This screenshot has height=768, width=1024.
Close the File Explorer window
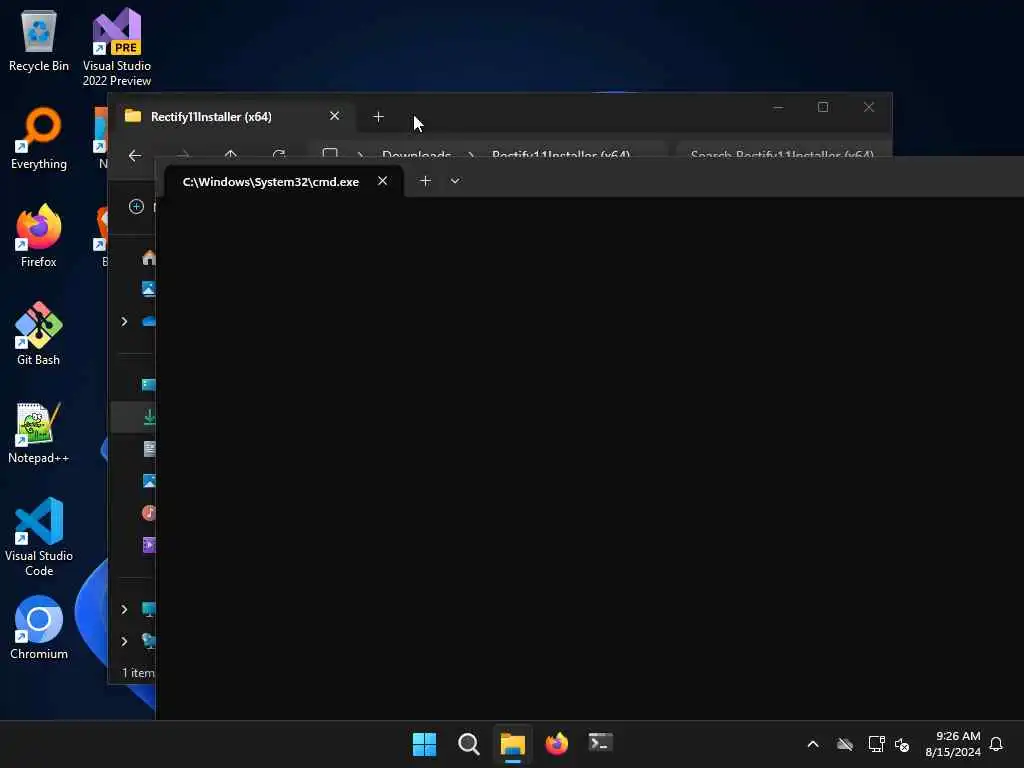point(869,108)
